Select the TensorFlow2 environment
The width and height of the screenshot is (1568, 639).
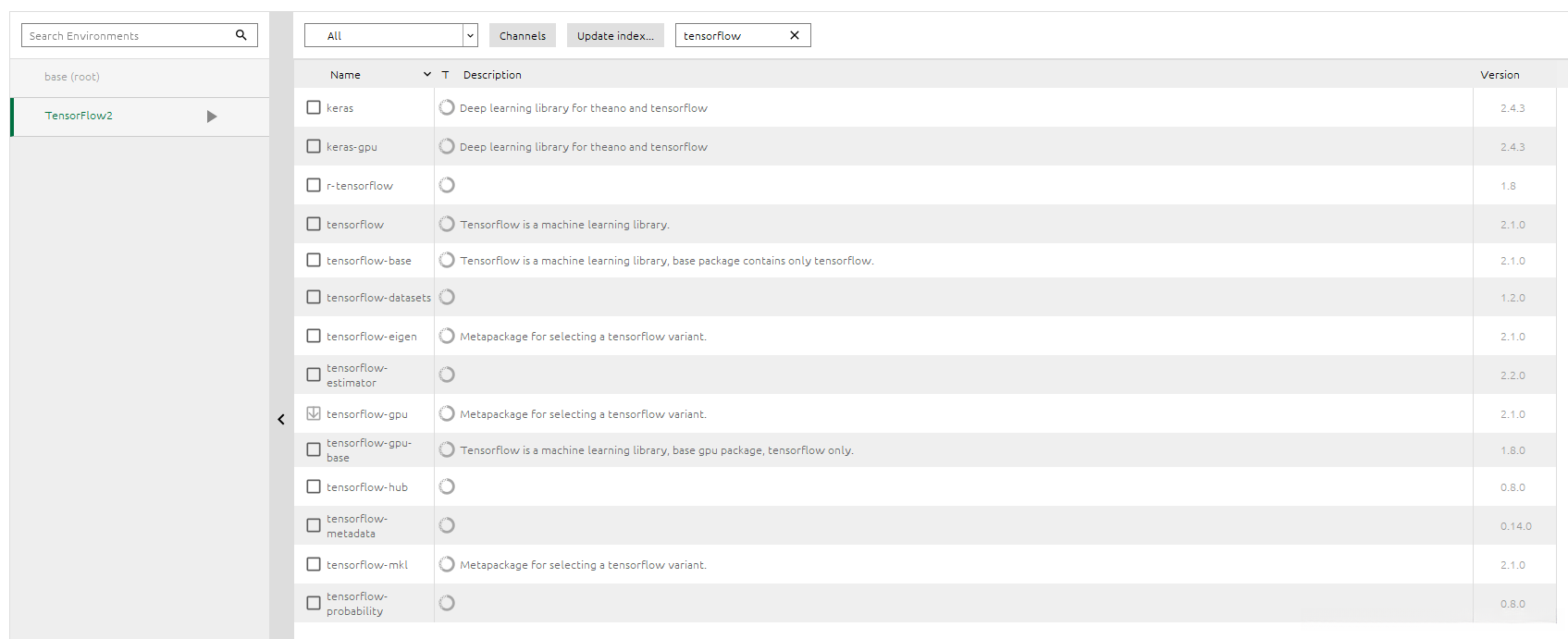(x=140, y=117)
